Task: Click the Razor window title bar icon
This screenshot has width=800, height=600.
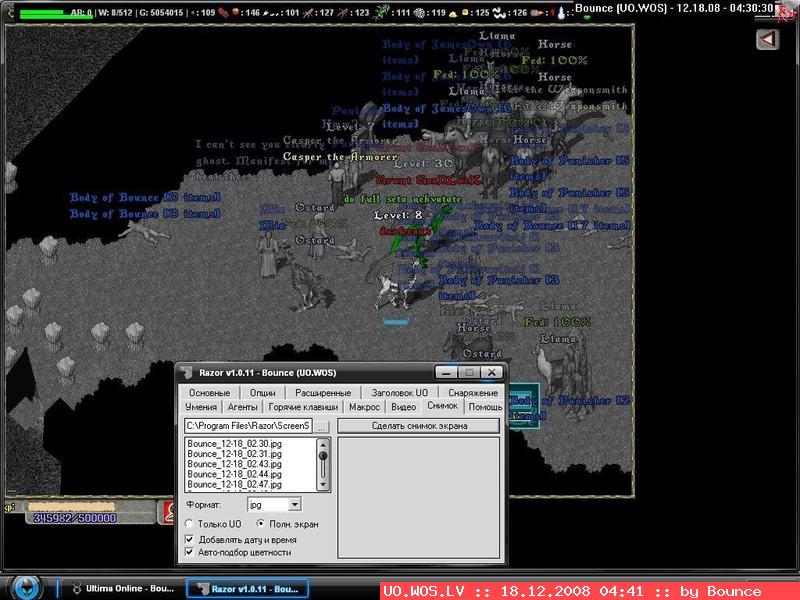Action: pyautogui.click(x=187, y=373)
